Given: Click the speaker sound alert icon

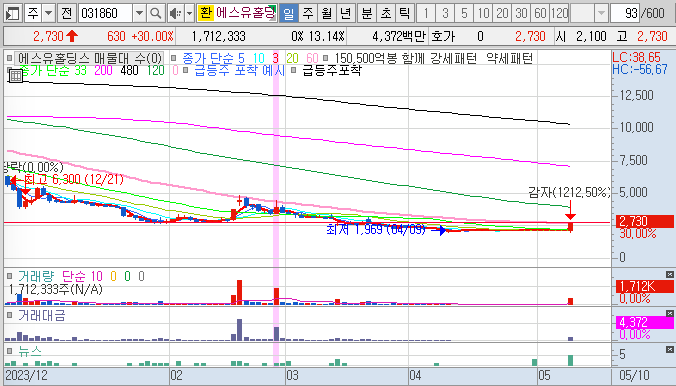Looking at the screenshot, I should point(175,13).
